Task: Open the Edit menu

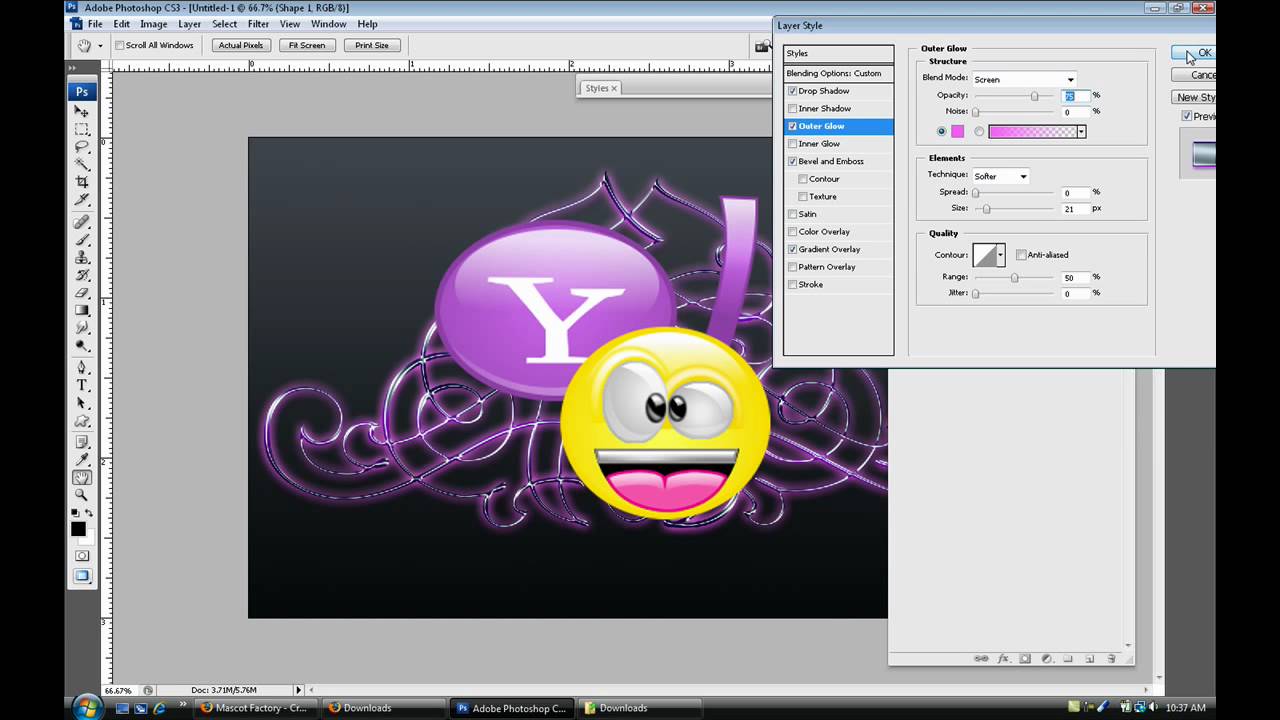Action: [x=121, y=24]
